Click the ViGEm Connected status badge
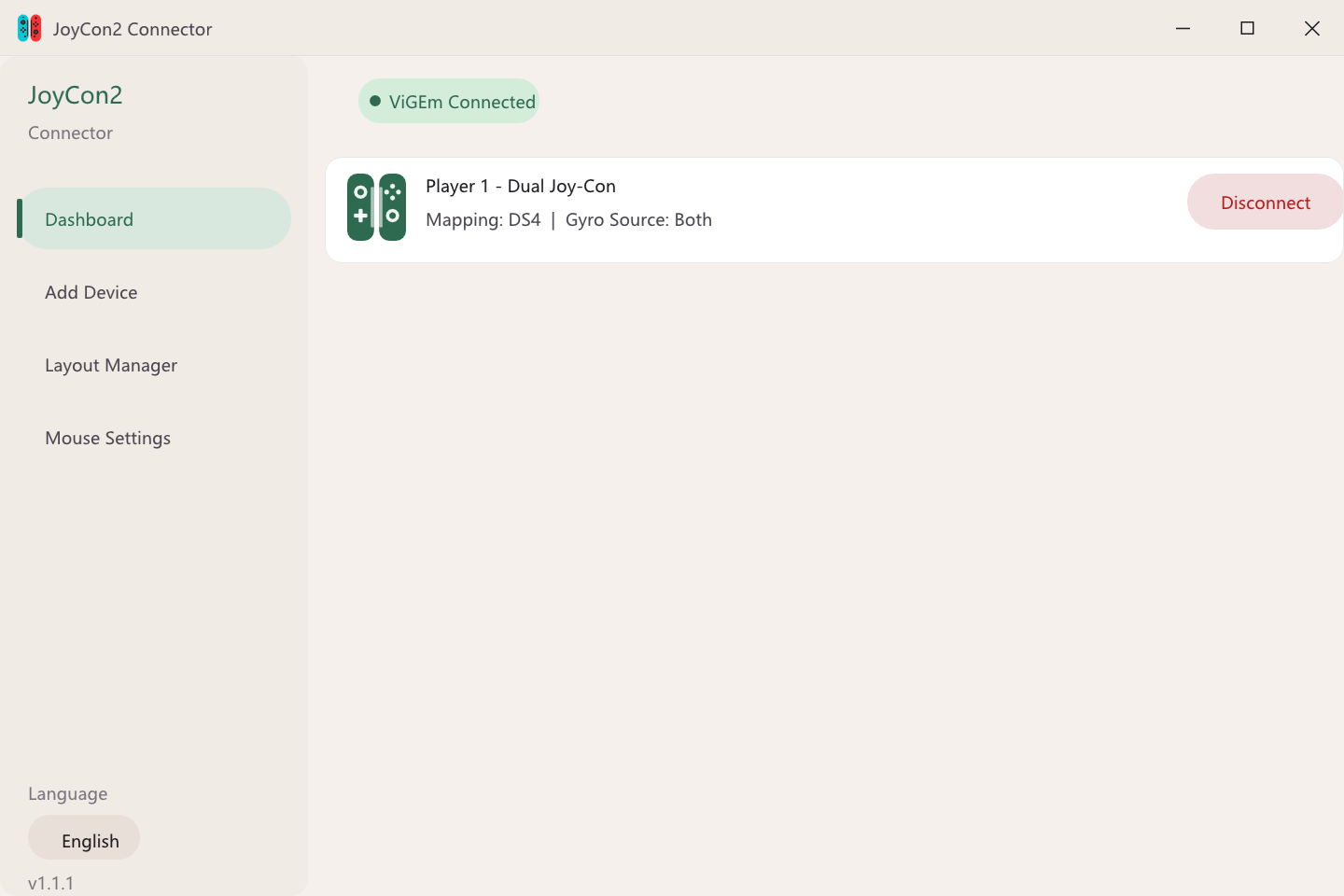Image resolution: width=1344 pixels, height=896 pixels. pos(449,101)
